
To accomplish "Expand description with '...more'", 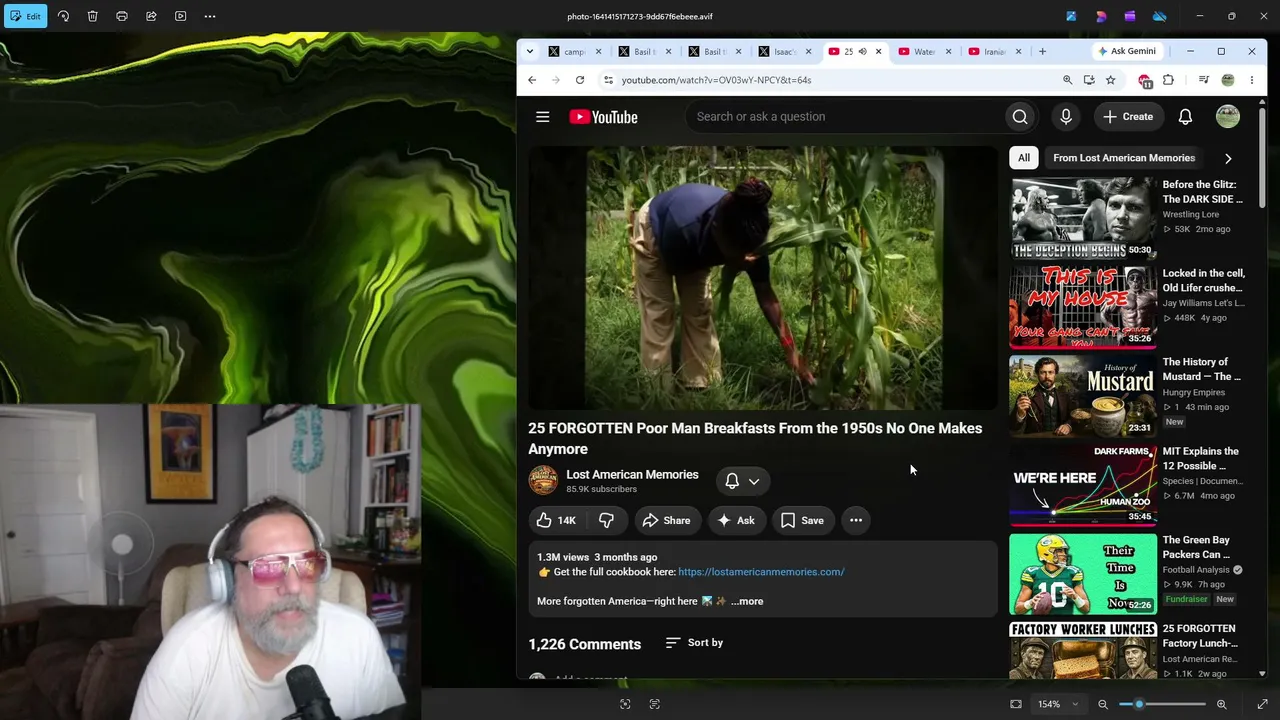I will point(747,601).
